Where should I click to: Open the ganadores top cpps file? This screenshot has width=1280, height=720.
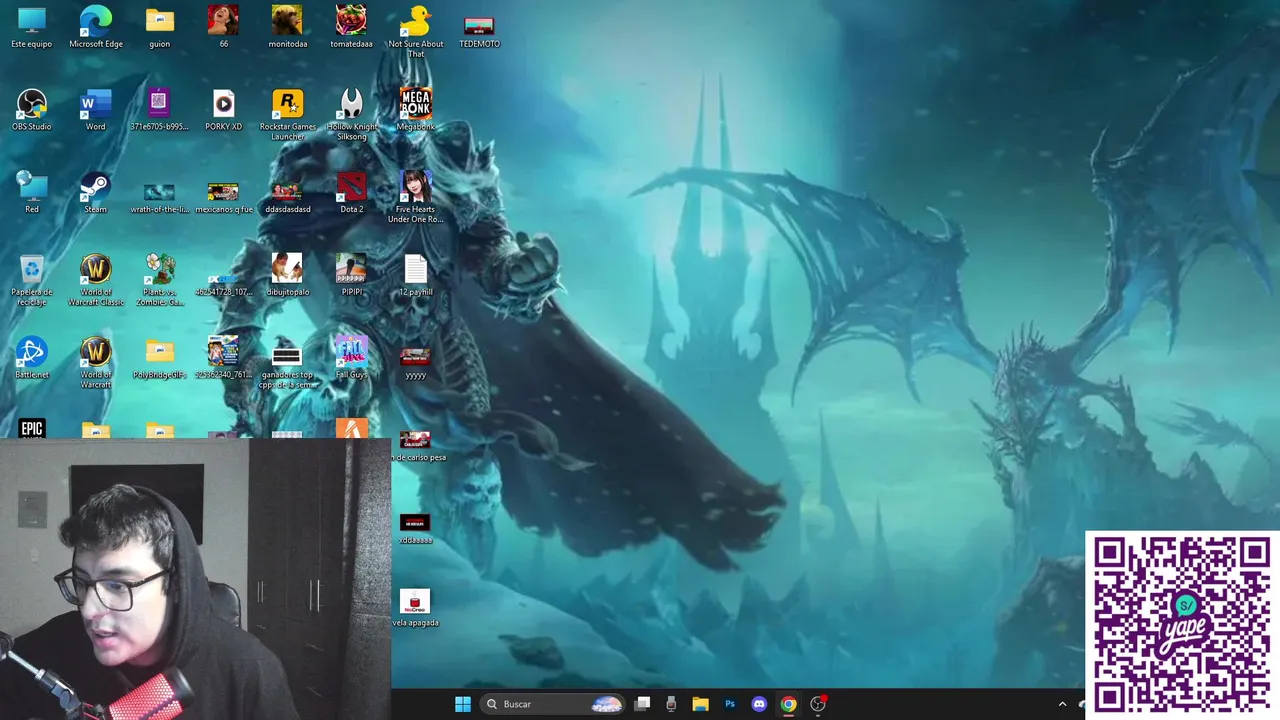tap(288, 367)
